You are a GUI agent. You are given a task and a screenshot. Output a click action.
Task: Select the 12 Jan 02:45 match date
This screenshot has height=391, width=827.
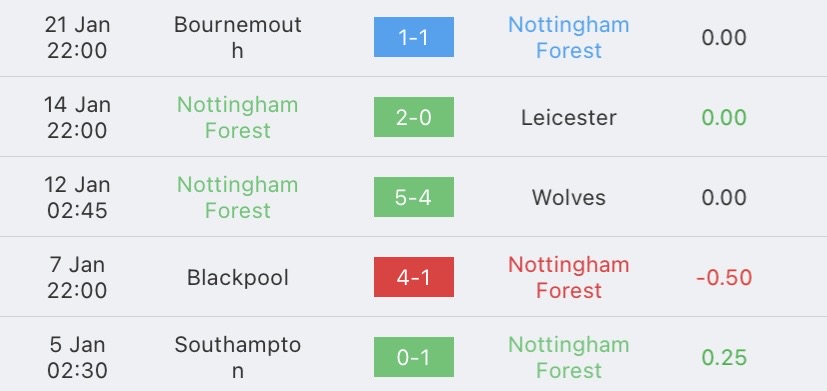(77, 197)
